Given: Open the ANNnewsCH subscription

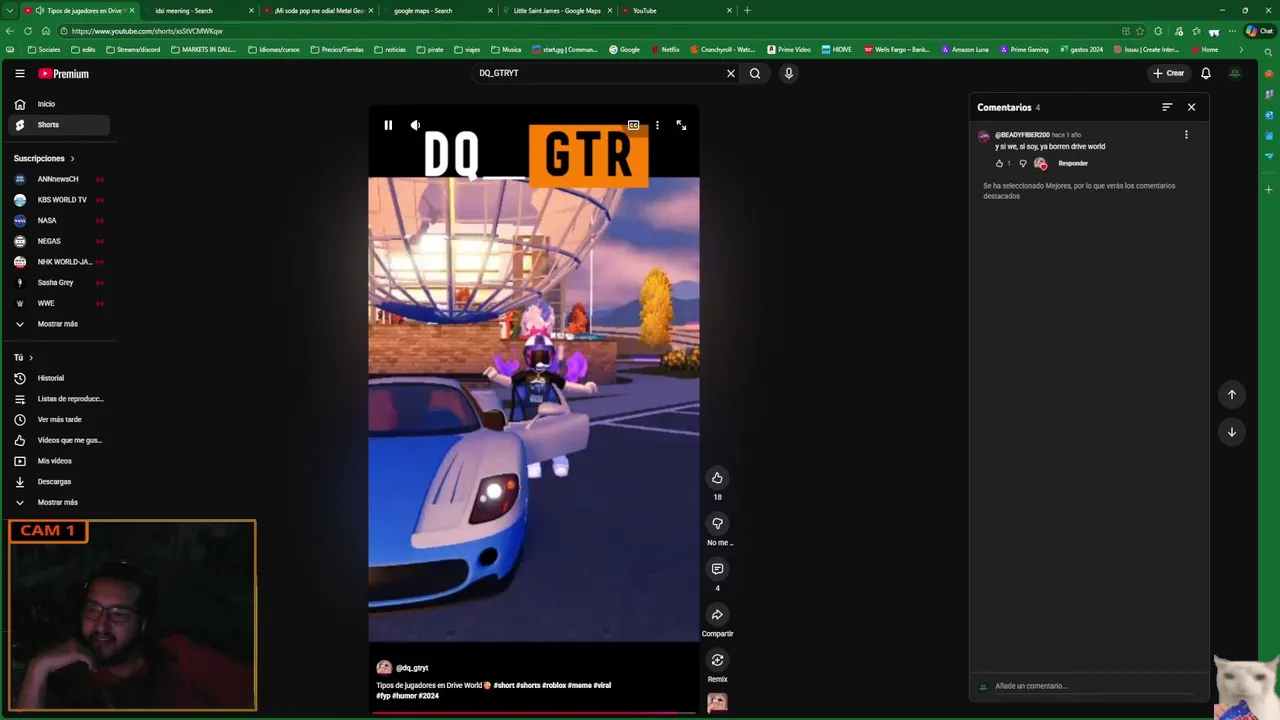Looking at the screenshot, I should (59, 179).
